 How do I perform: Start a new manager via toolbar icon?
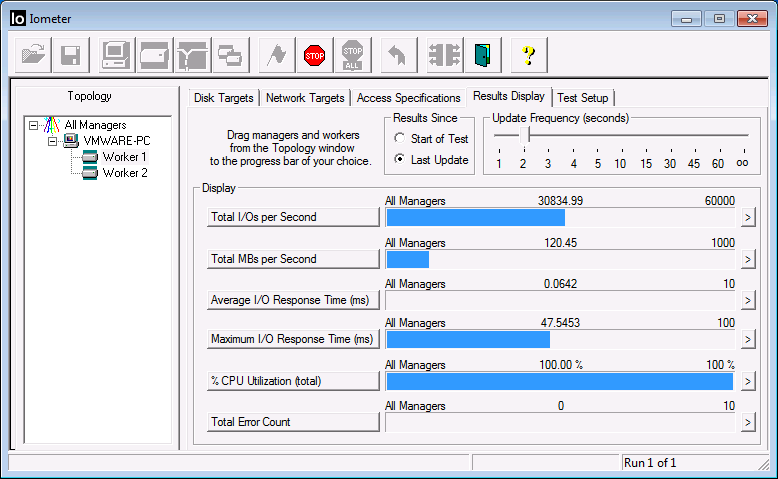tap(117, 55)
